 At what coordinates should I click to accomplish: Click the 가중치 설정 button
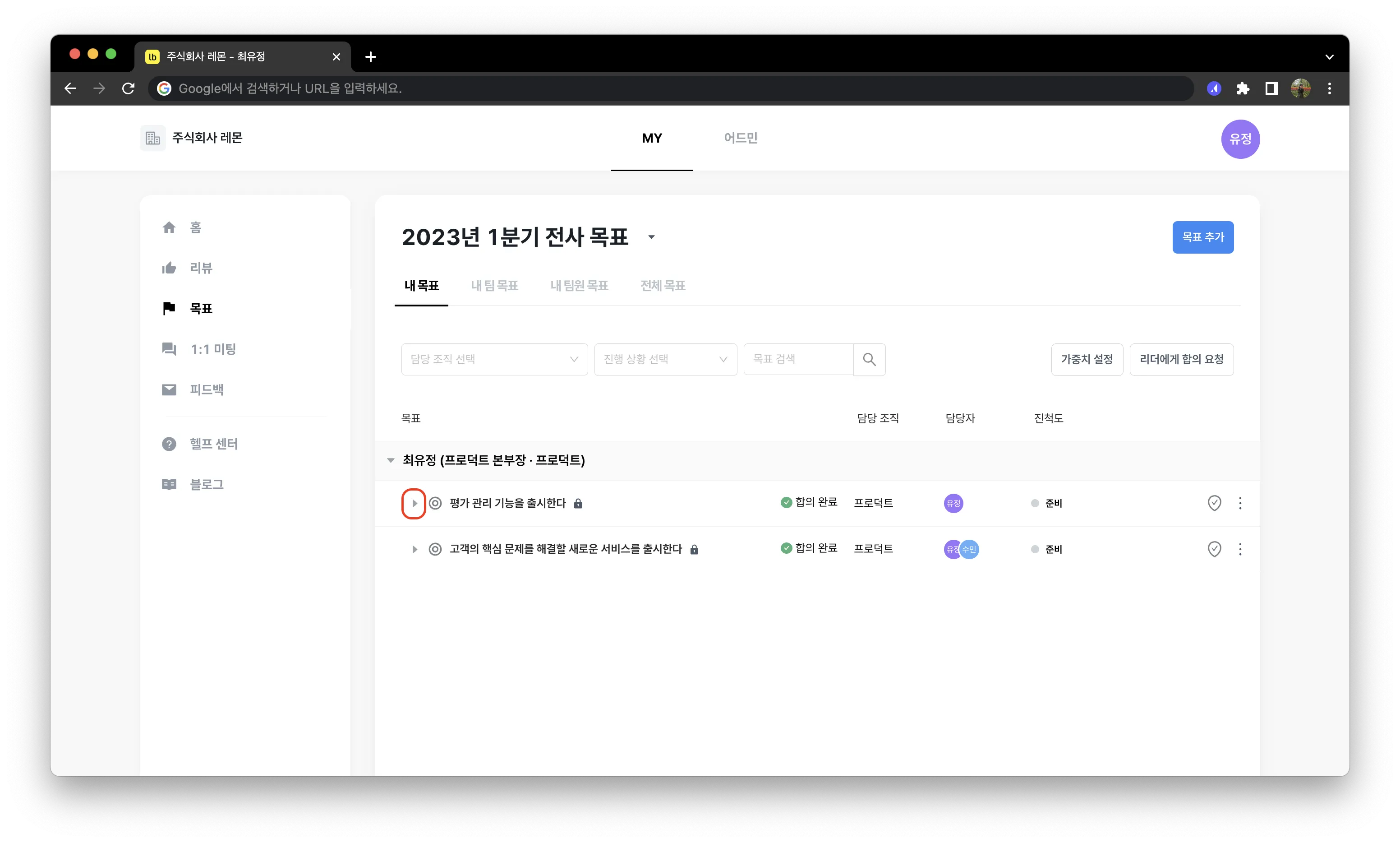1087,359
